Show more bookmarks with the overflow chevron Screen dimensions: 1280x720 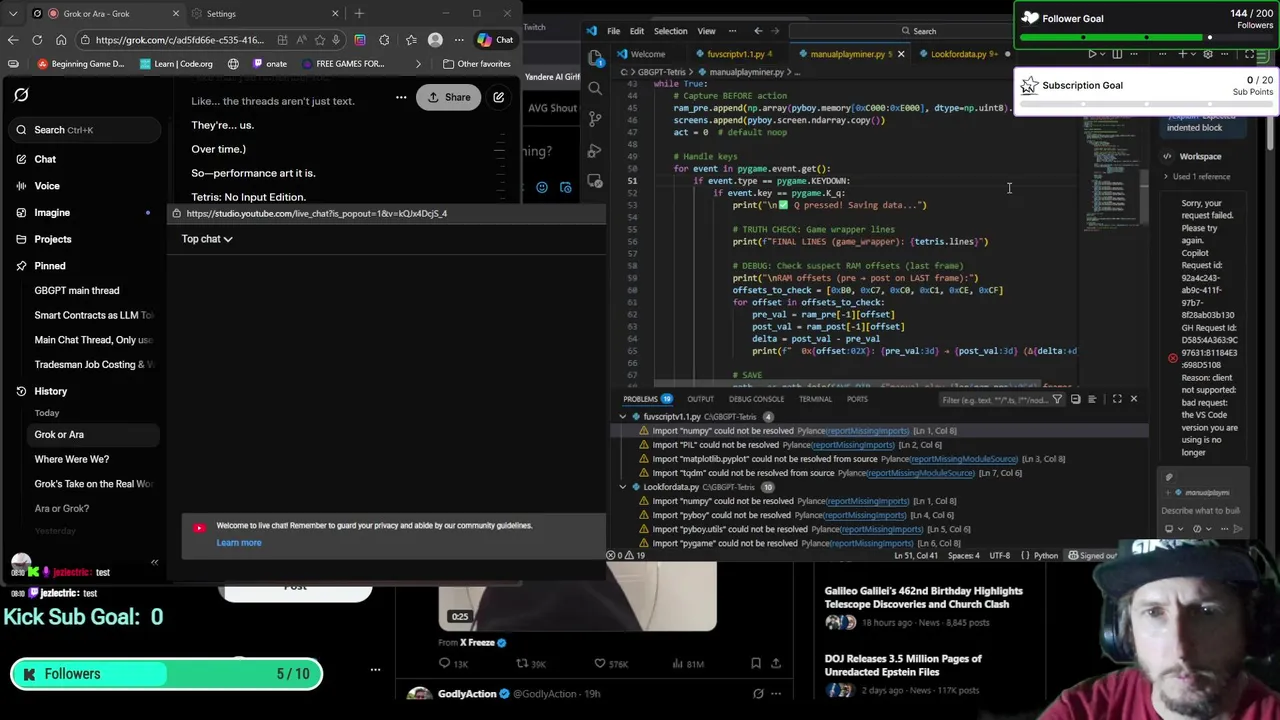419,64
